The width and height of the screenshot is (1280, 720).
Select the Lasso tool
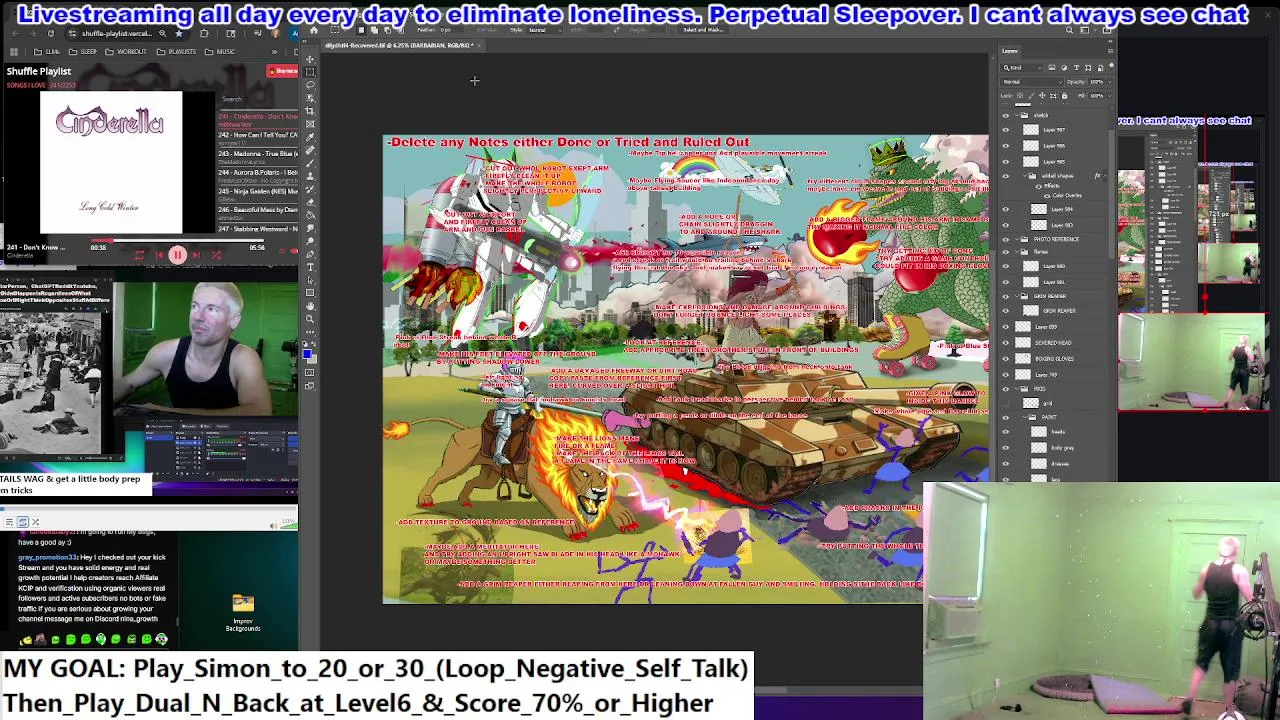(309, 85)
